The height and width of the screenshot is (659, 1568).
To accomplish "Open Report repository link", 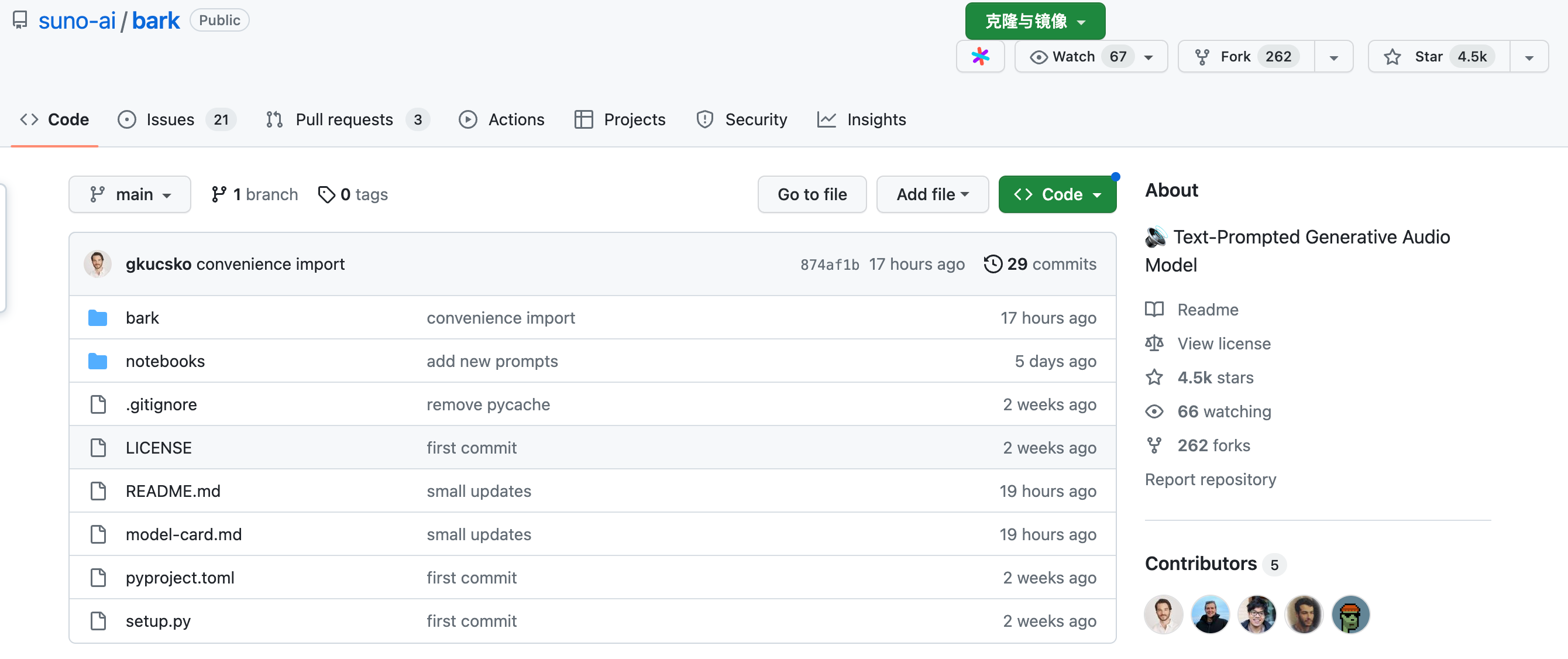I will point(1211,479).
